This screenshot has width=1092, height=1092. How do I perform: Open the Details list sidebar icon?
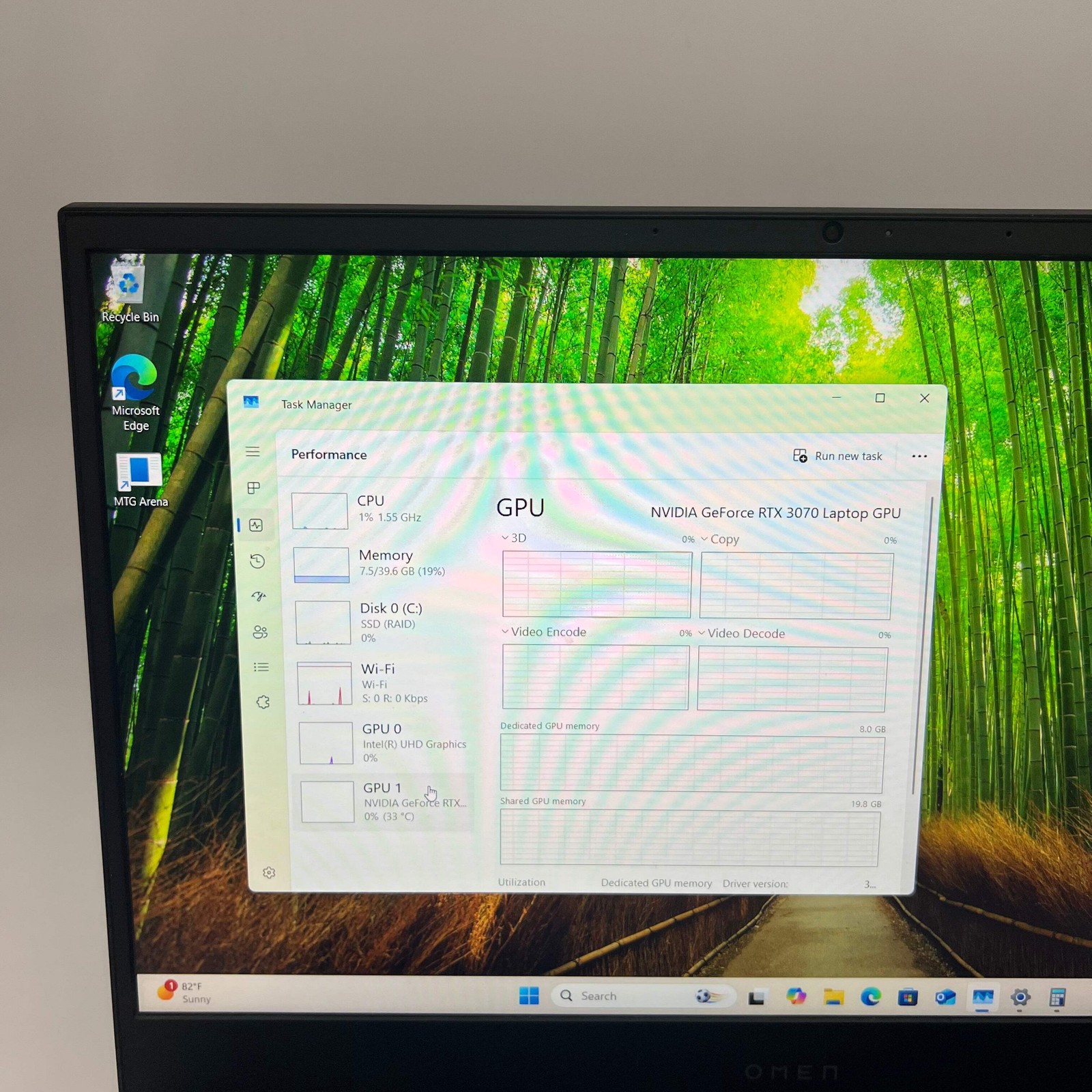point(261,667)
